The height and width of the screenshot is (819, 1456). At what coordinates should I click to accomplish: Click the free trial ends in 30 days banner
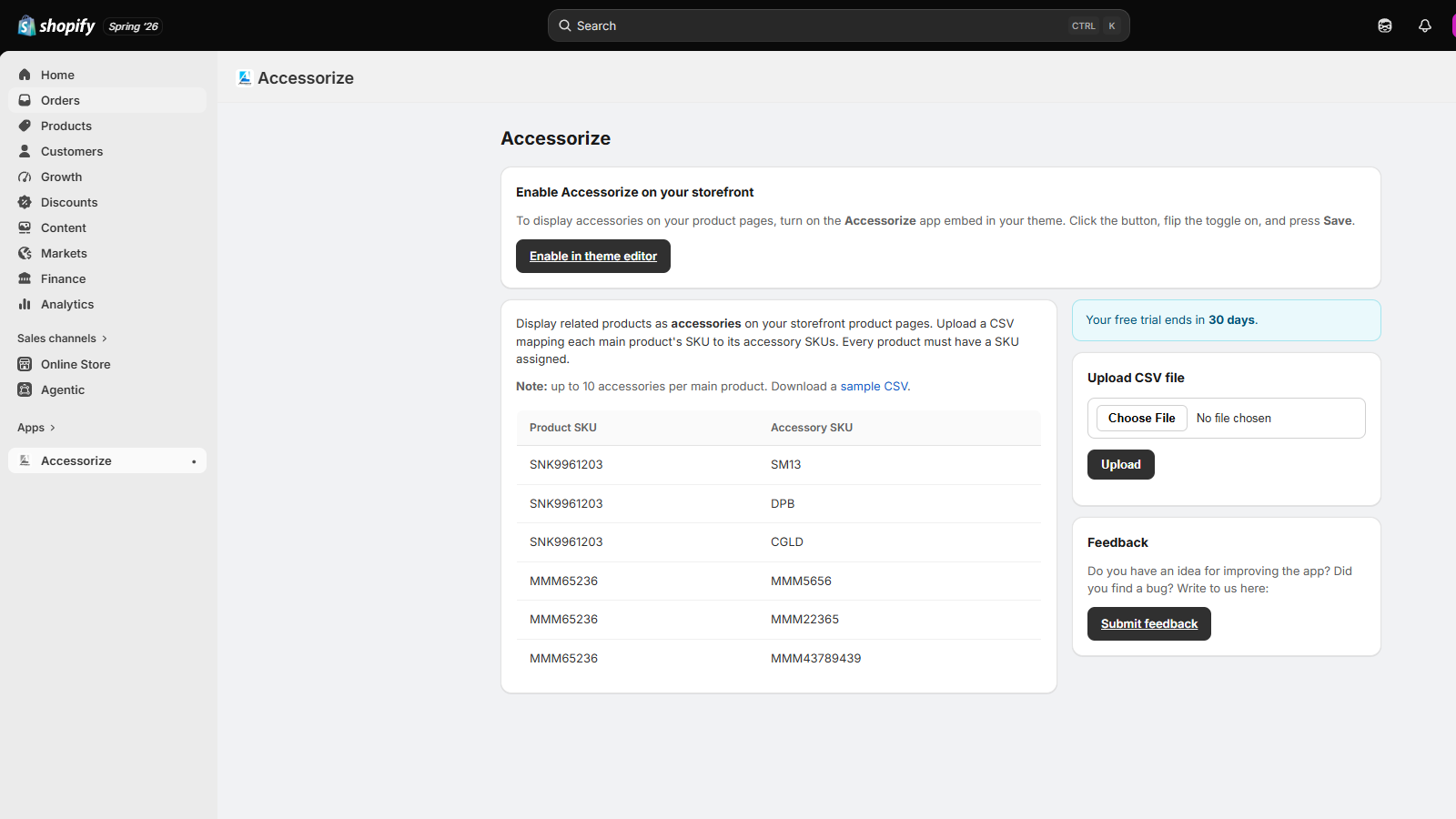[1227, 320]
